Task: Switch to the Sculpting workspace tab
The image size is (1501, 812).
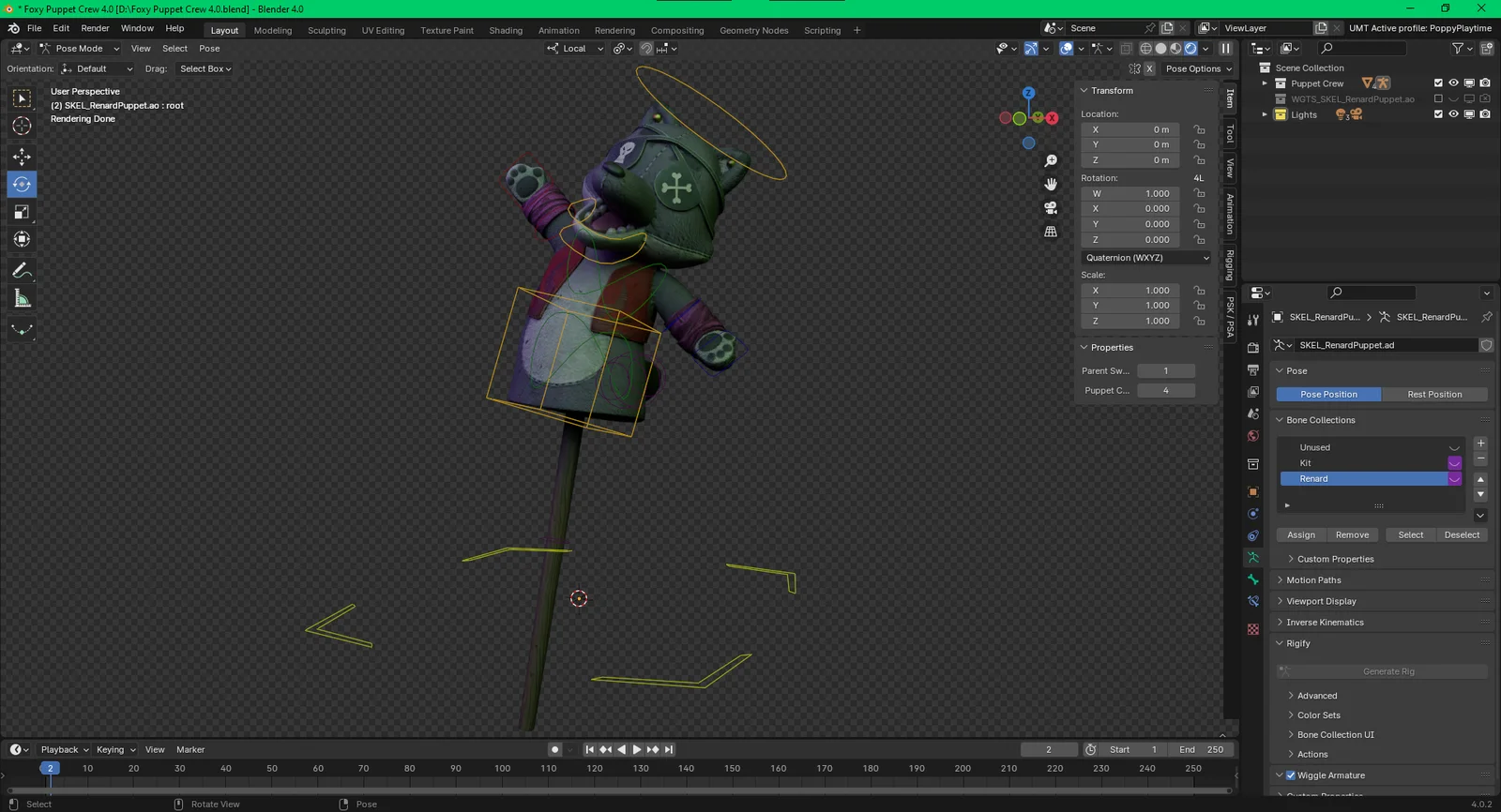Action: coord(326,30)
